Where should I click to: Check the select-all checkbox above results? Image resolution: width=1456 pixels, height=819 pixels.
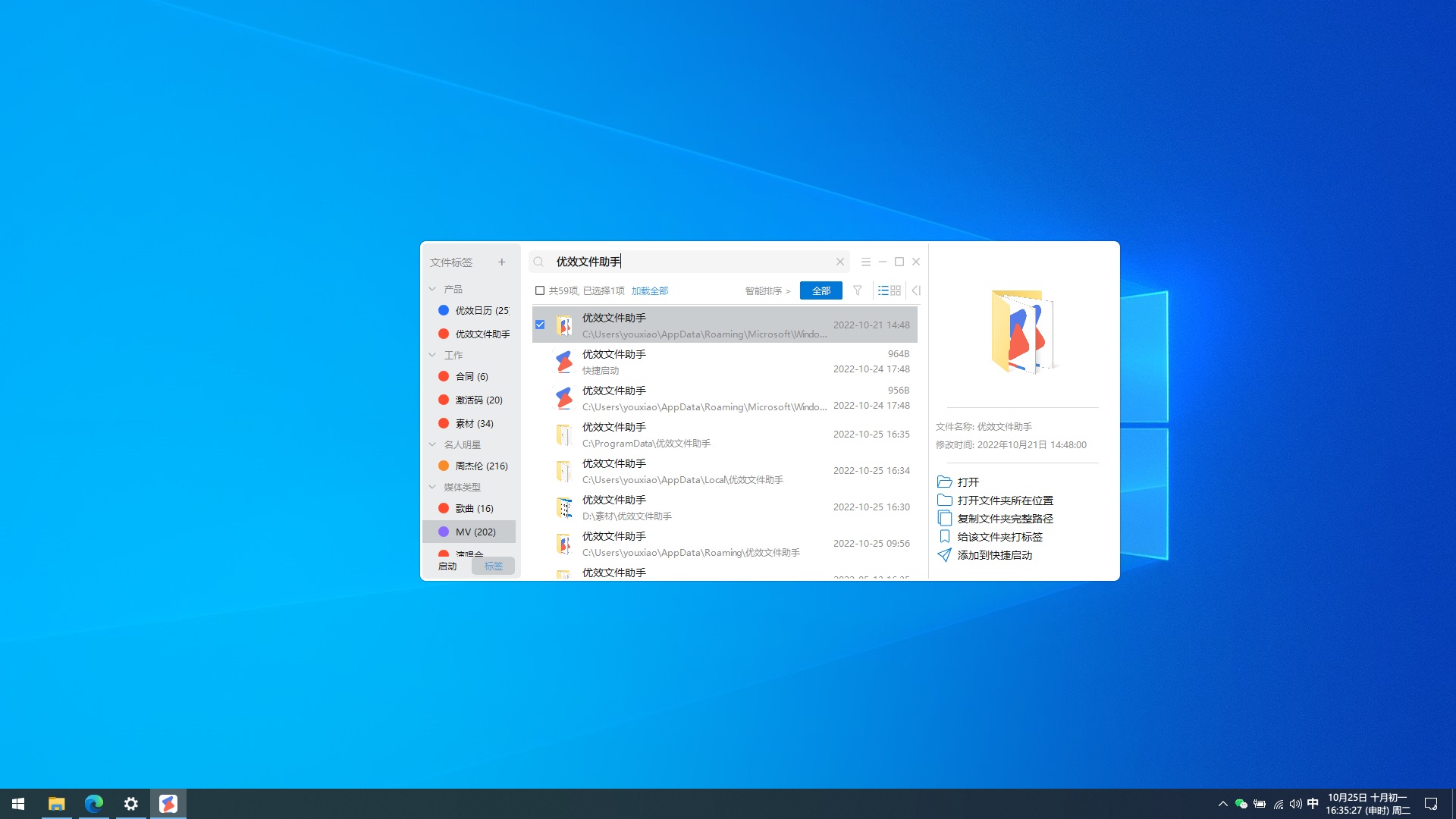click(x=539, y=290)
